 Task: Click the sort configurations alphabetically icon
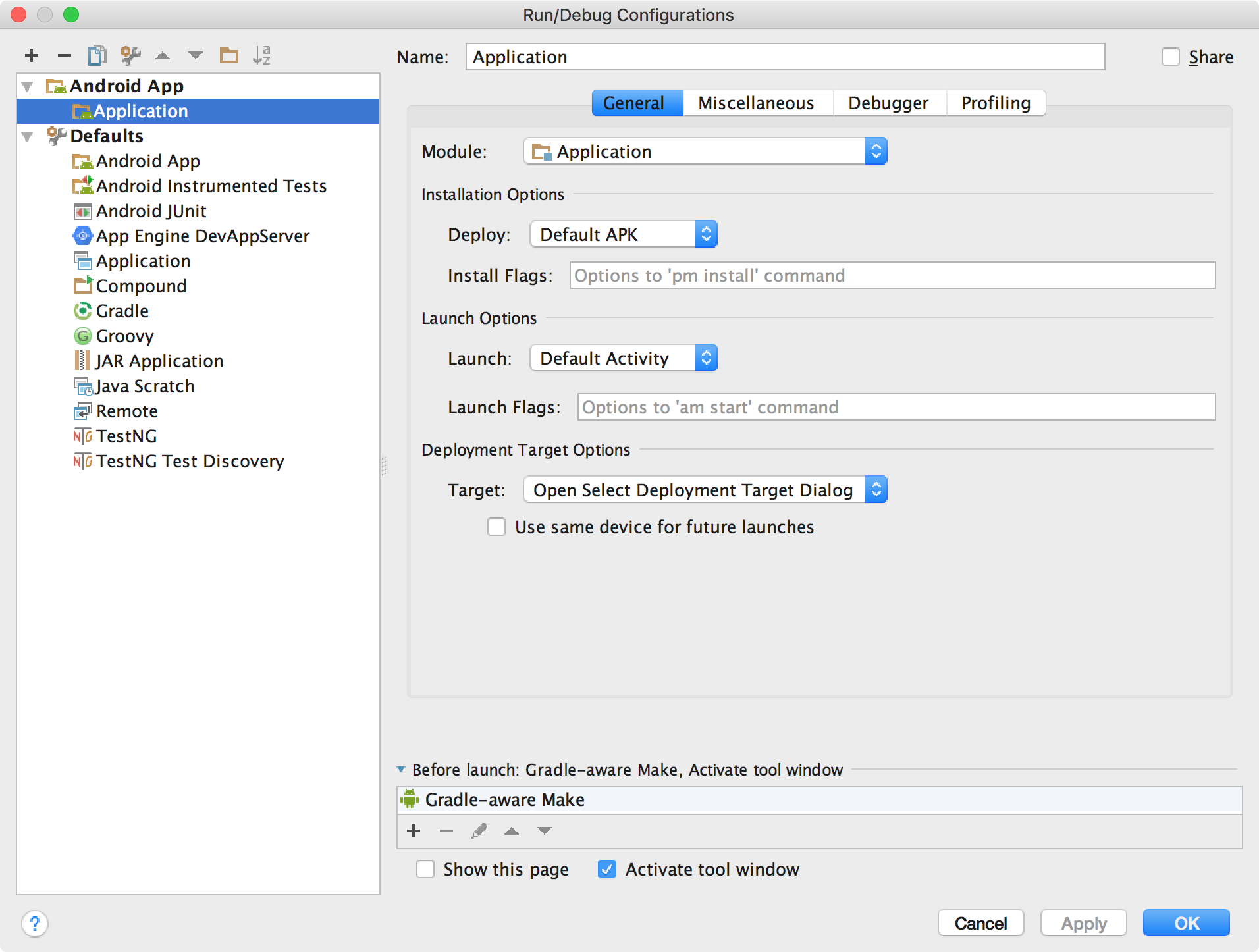click(261, 56)
